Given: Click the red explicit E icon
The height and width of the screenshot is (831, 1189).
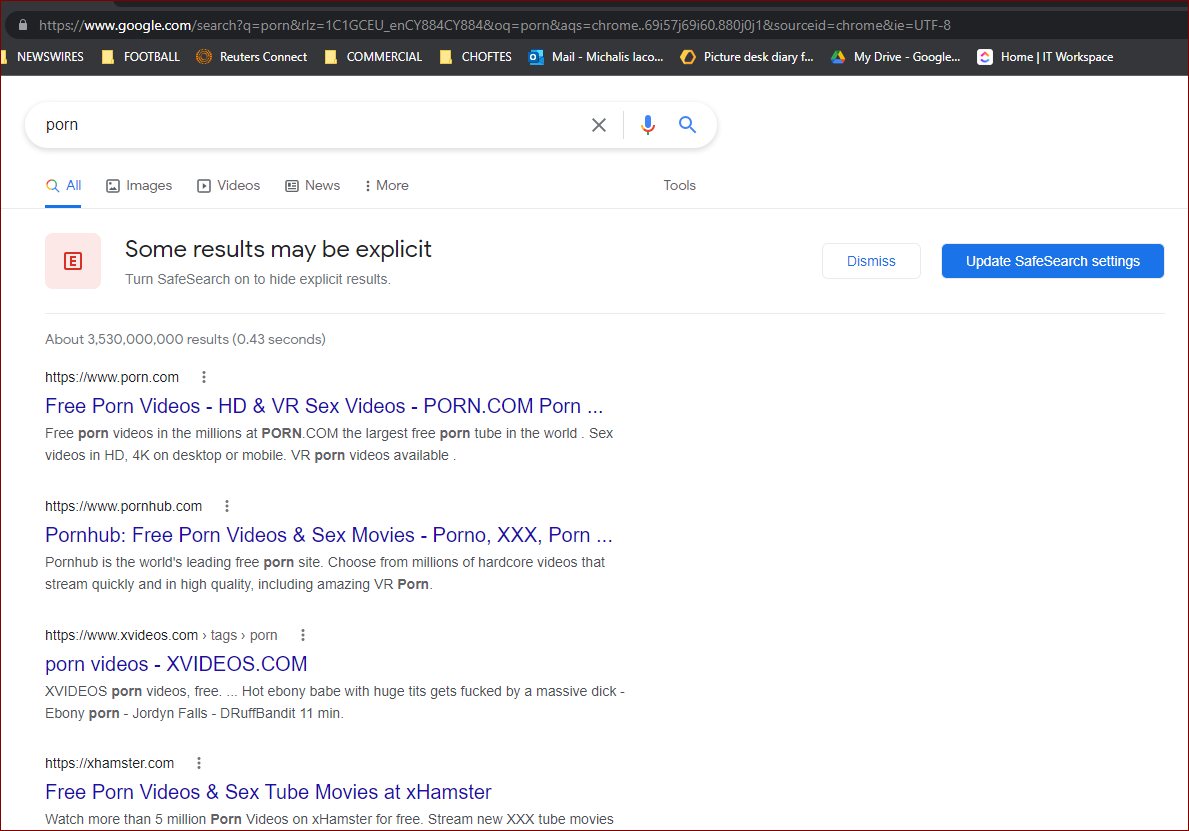Looking at the screenshot, I should pos(73,261).
